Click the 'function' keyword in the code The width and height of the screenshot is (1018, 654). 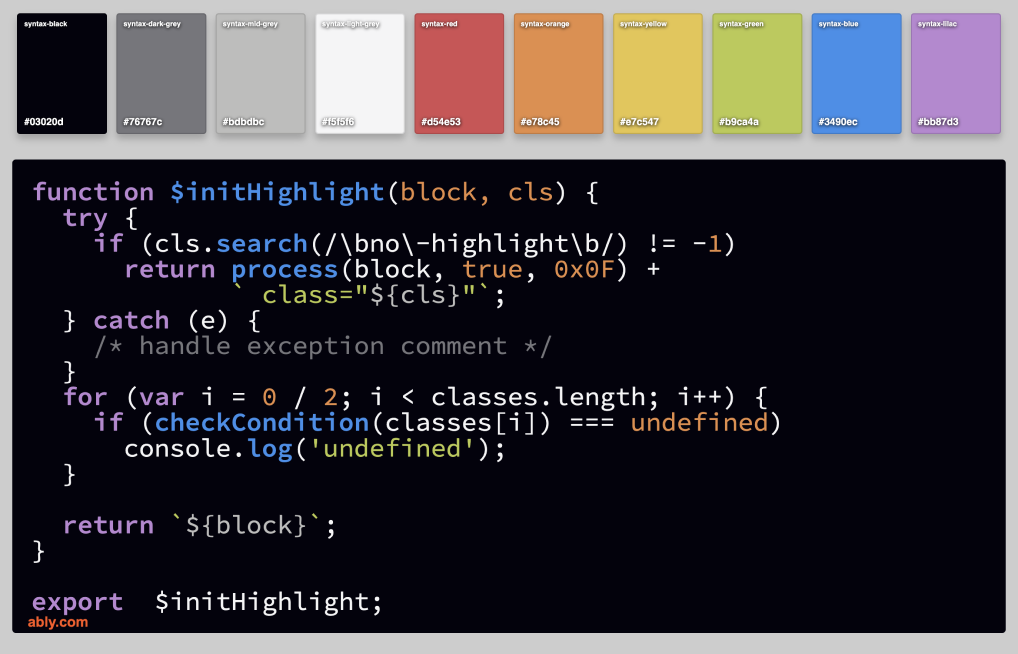93,192
